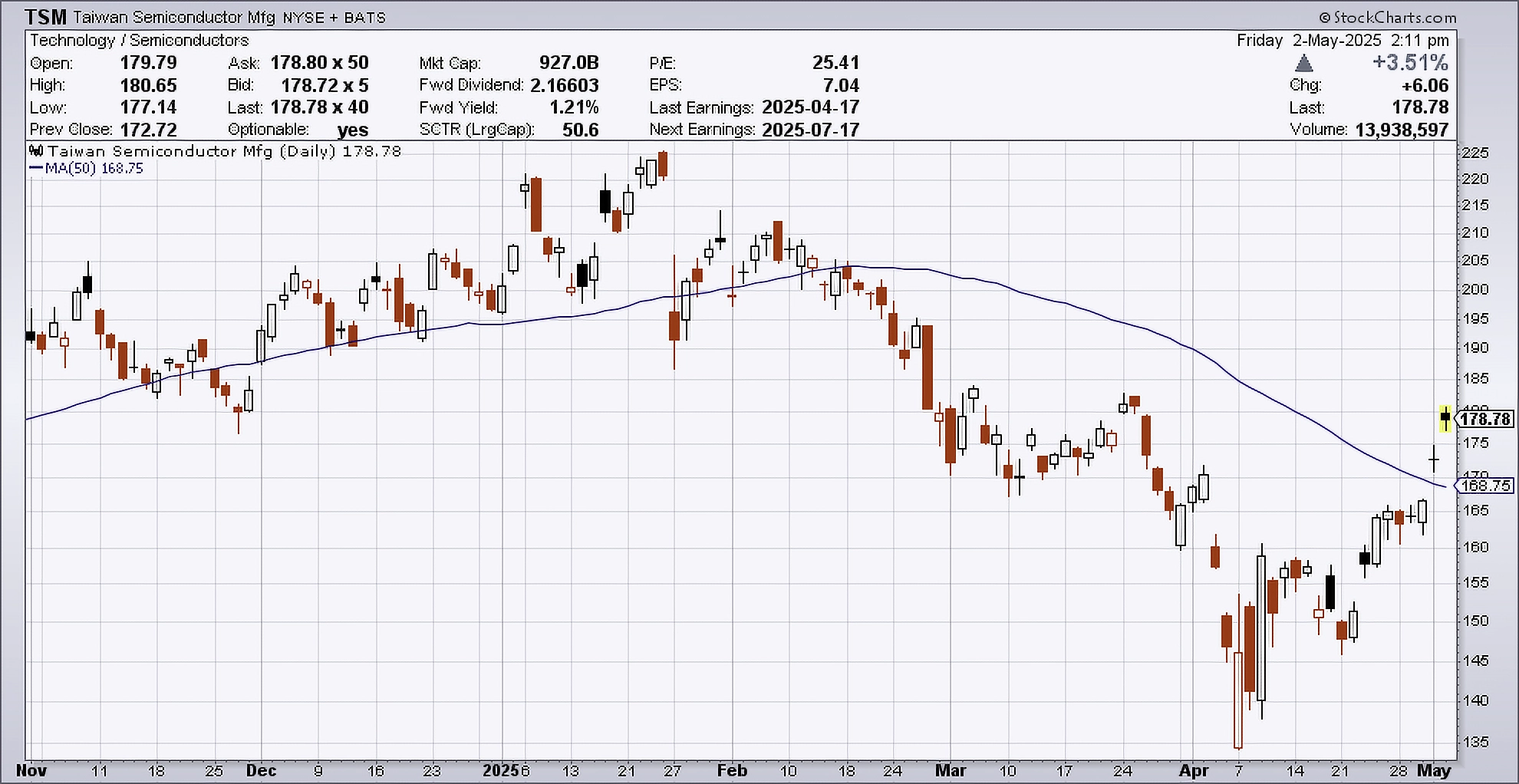Click the 'Nov' label on time axis
Viewport: 1519px width, 784px height.
pyautogui.click(x=31, y=770)
